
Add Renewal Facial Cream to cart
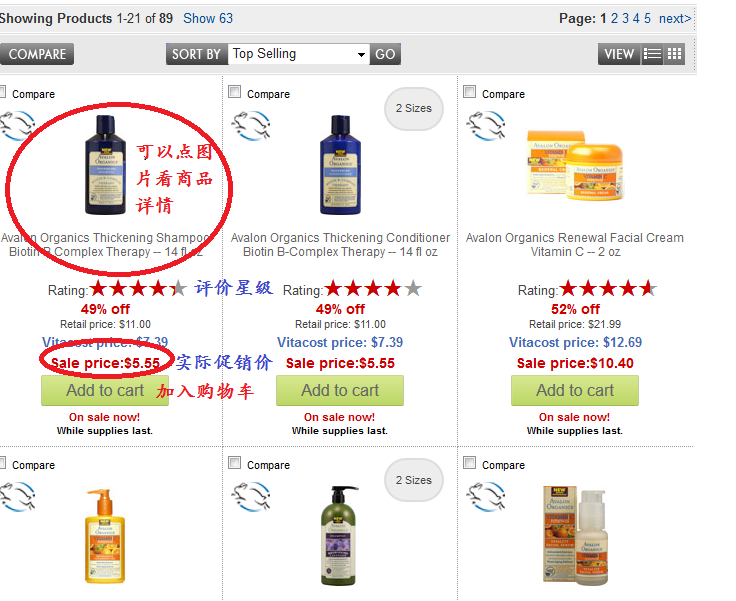click(x=575, y=390)
